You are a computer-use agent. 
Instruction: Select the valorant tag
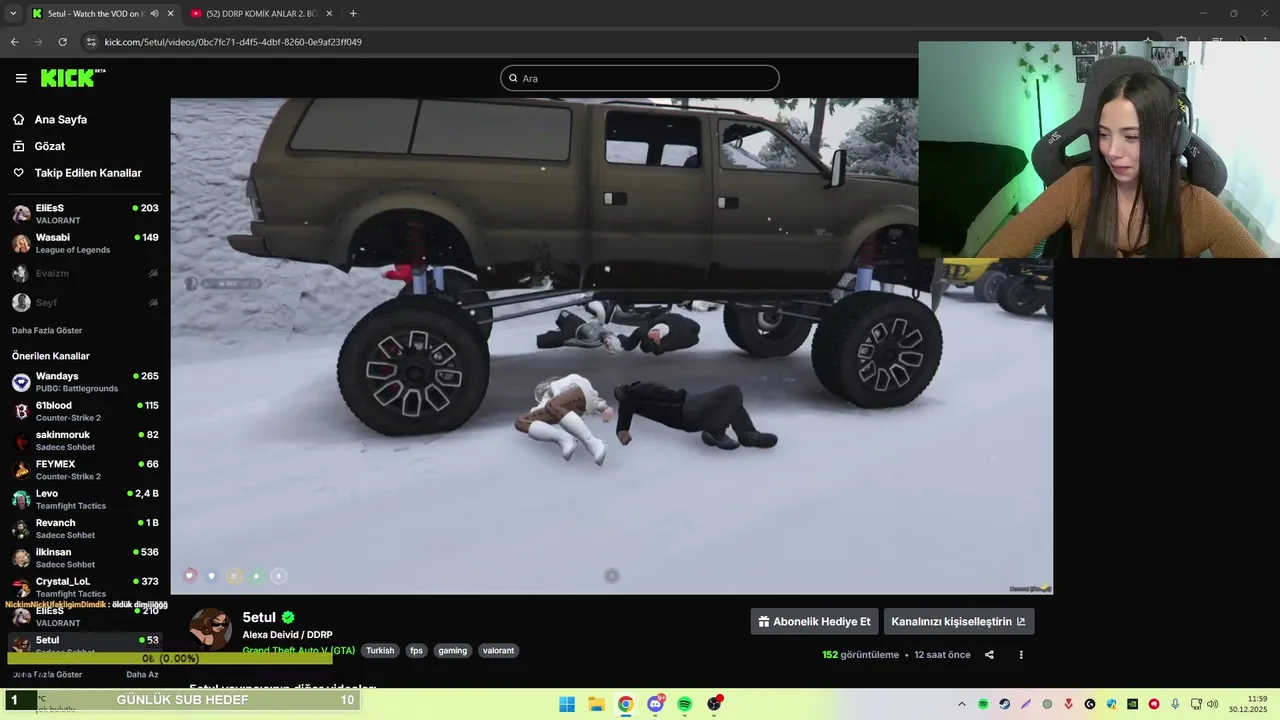(498, 650)
